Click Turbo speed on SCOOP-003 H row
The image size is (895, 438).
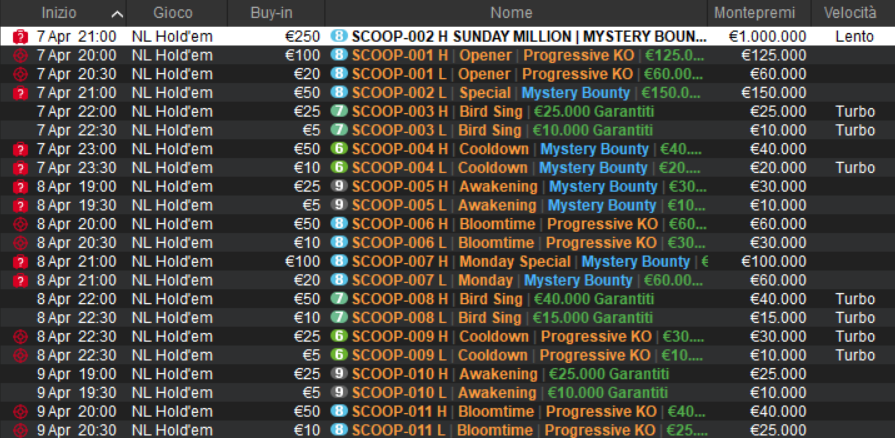point(855,112)
